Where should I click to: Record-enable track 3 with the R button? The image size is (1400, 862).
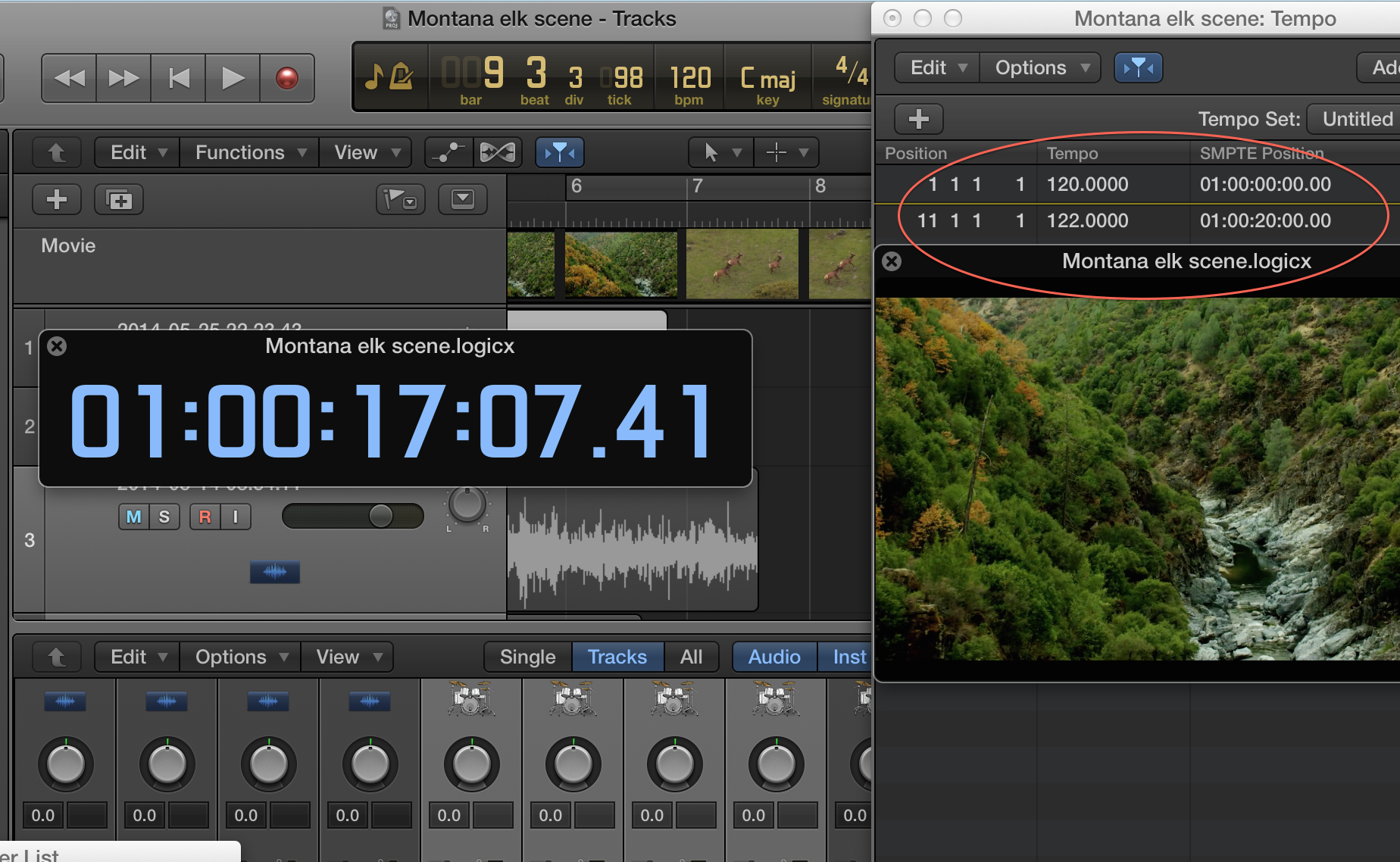205,517
